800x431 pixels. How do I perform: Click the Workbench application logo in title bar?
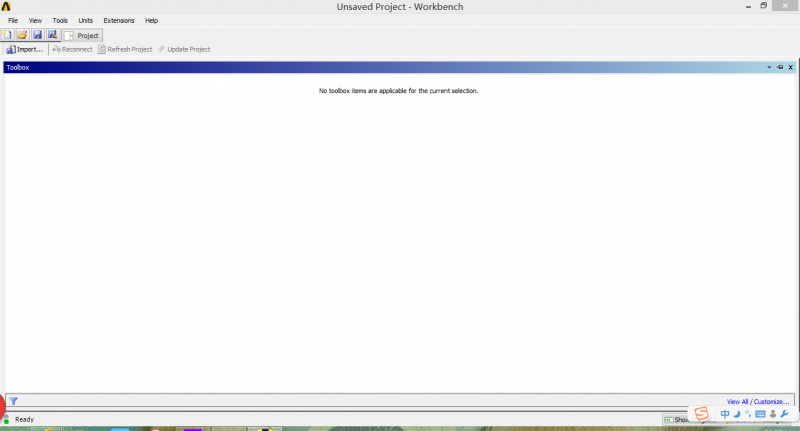pyautogui.click(x=6, y=7)
